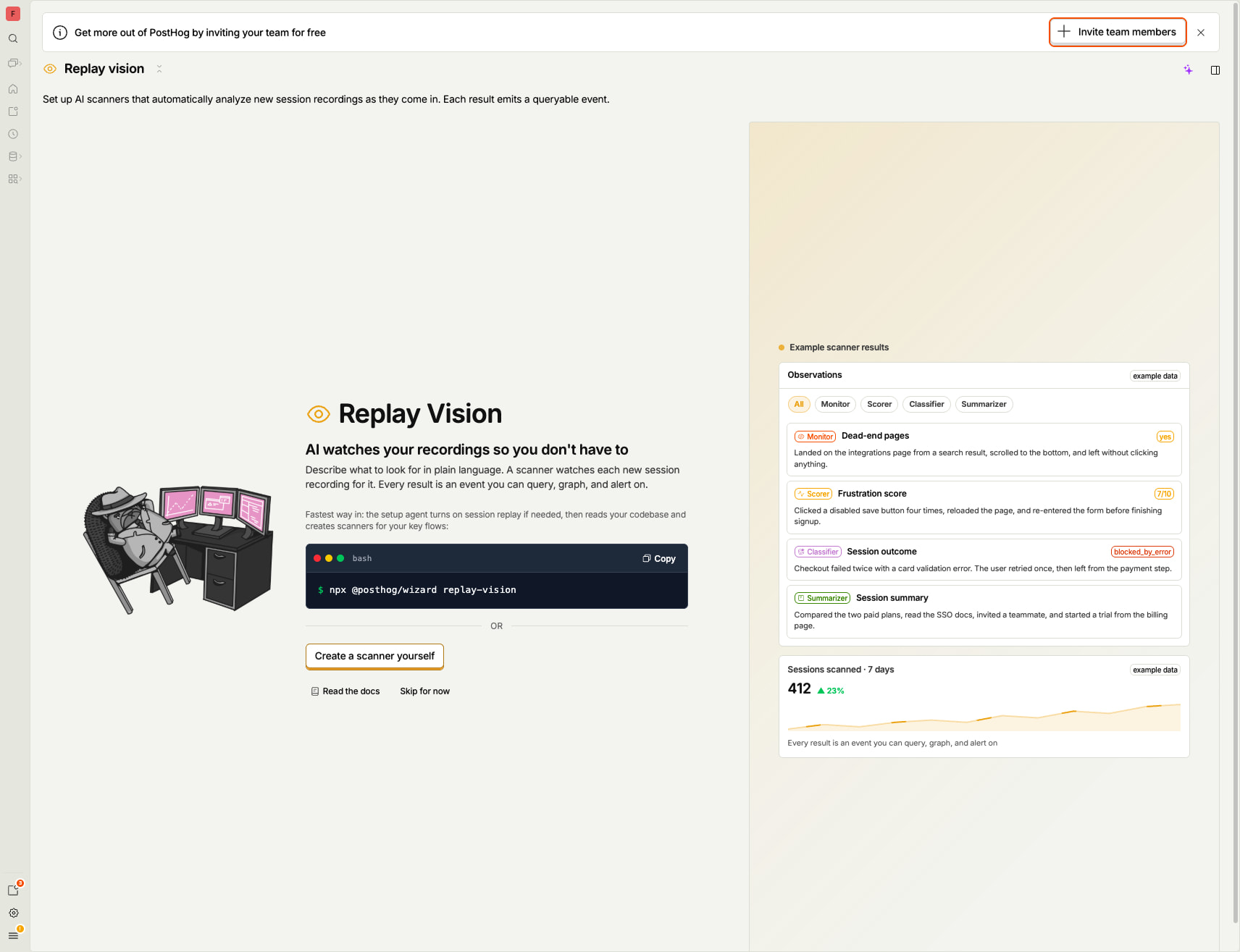Click the green dot in terminal header
1240x952 pixels.
coord(340,558)
